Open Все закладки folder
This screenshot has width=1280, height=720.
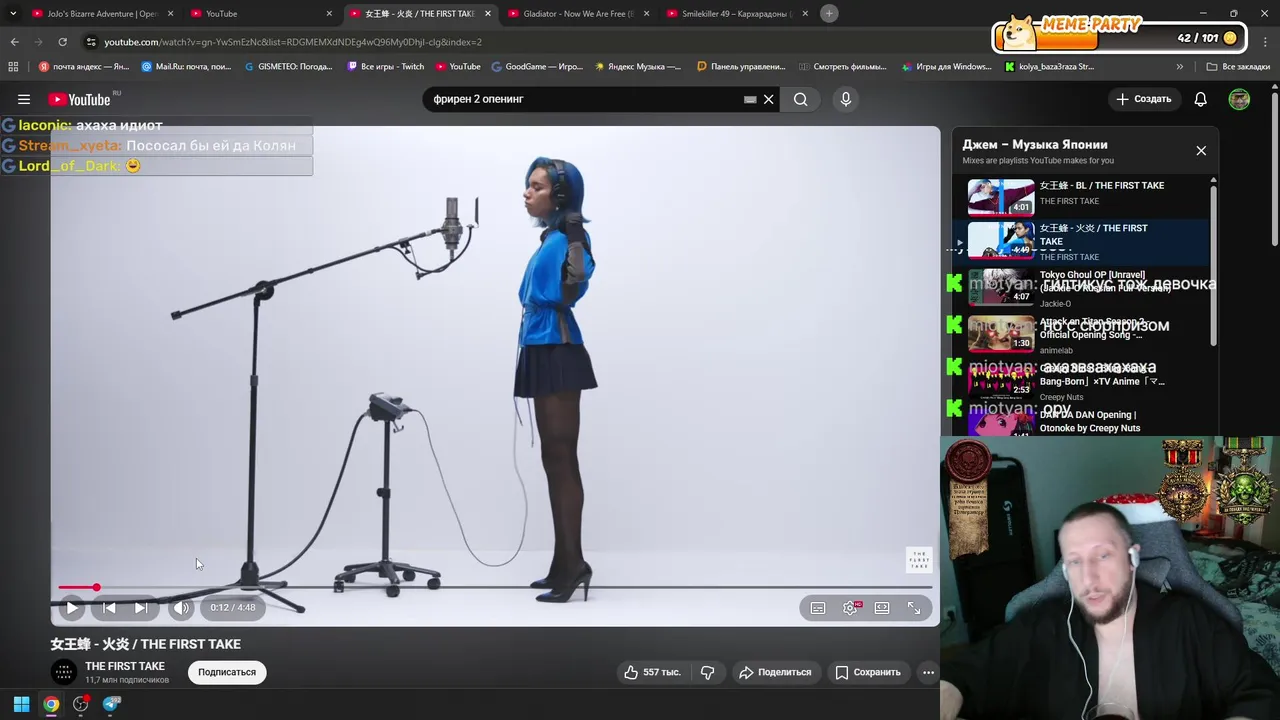(1238, 67)
